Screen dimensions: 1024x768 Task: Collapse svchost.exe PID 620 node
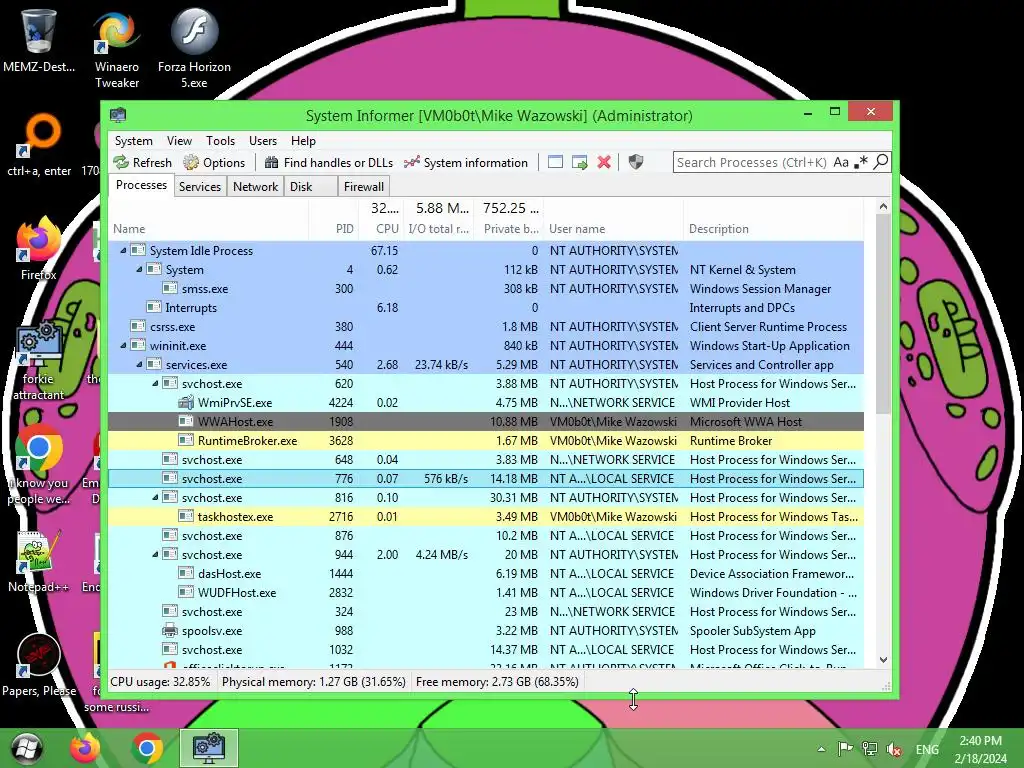tap(155, 383)
